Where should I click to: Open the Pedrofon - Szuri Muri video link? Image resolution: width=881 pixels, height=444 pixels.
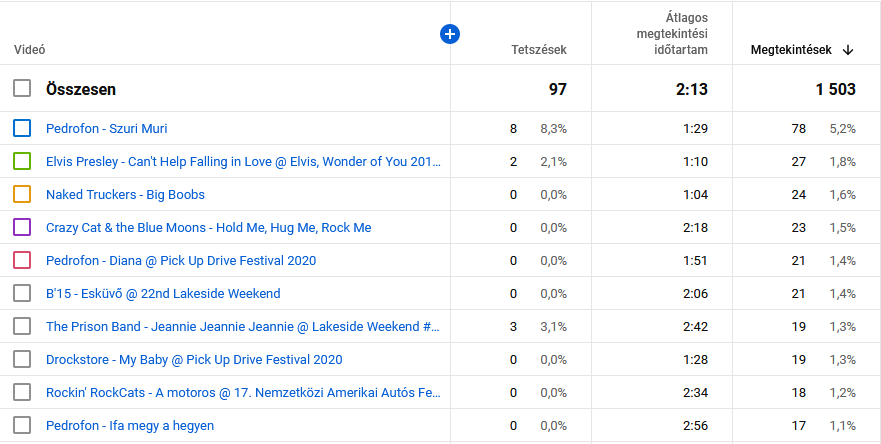point(107,128)
